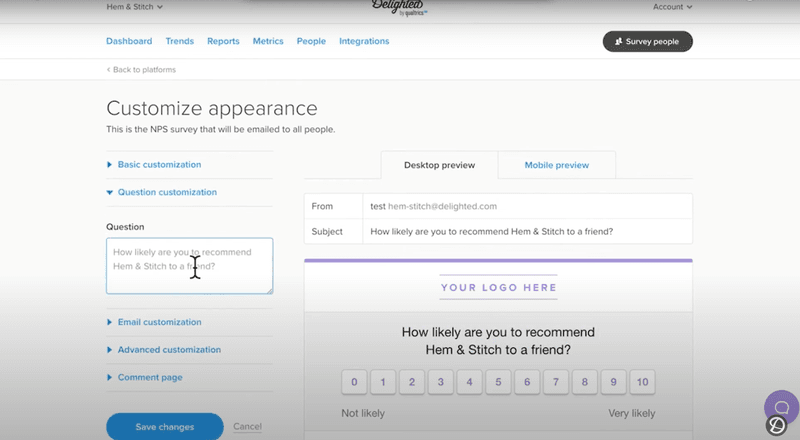Select score 5 in survey preview
Viewport: 800px width, 440px height.
coord(498,382)
